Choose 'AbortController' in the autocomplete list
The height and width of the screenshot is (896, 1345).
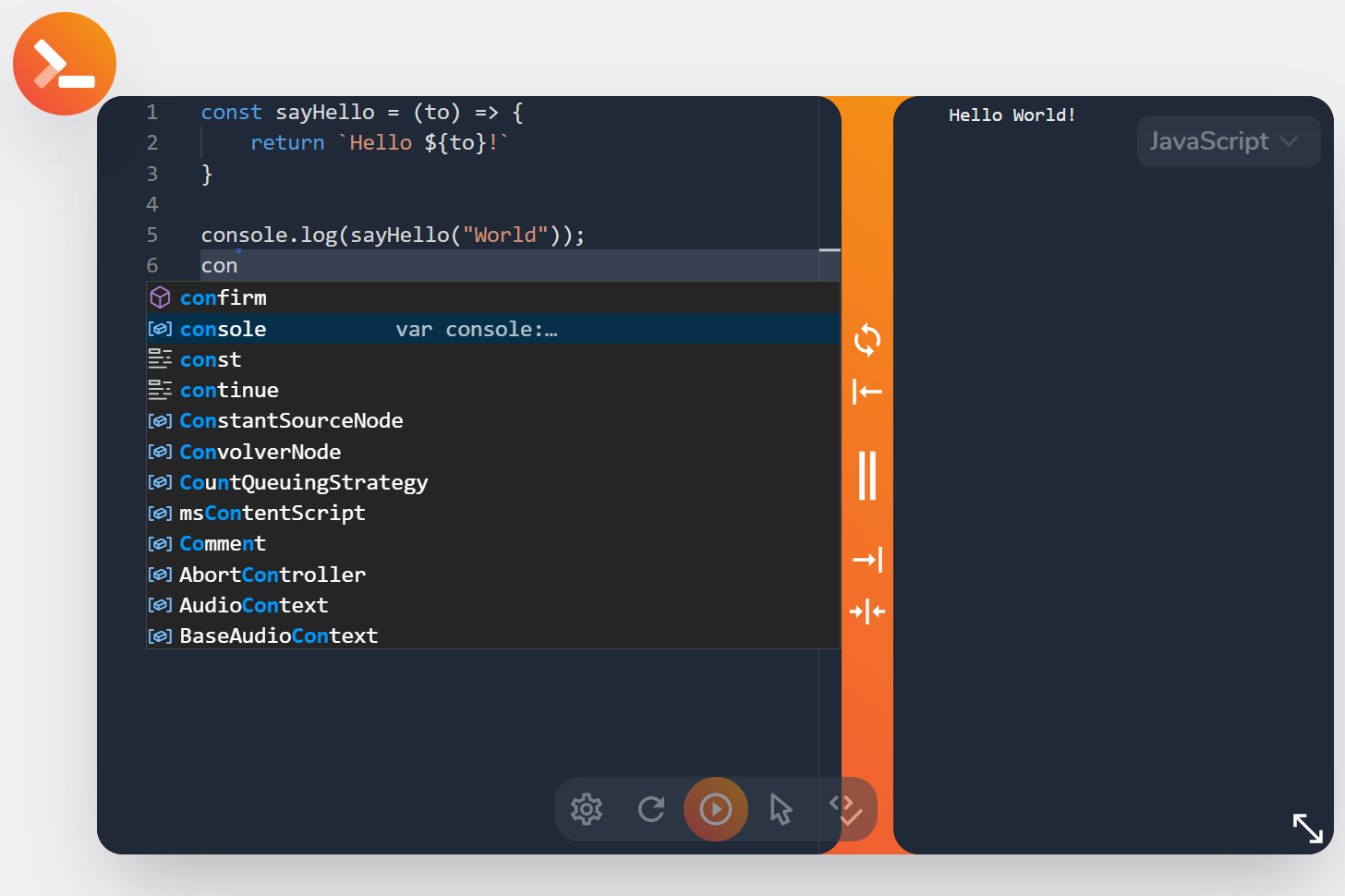pos(273,575)
